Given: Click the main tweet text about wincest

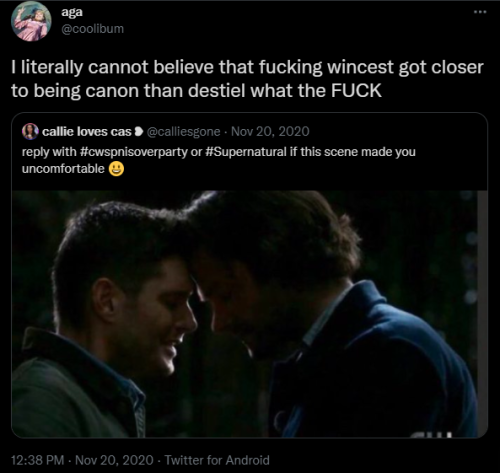Looking at the screenshot, I should pyautogui.click(x=247, y=79).
